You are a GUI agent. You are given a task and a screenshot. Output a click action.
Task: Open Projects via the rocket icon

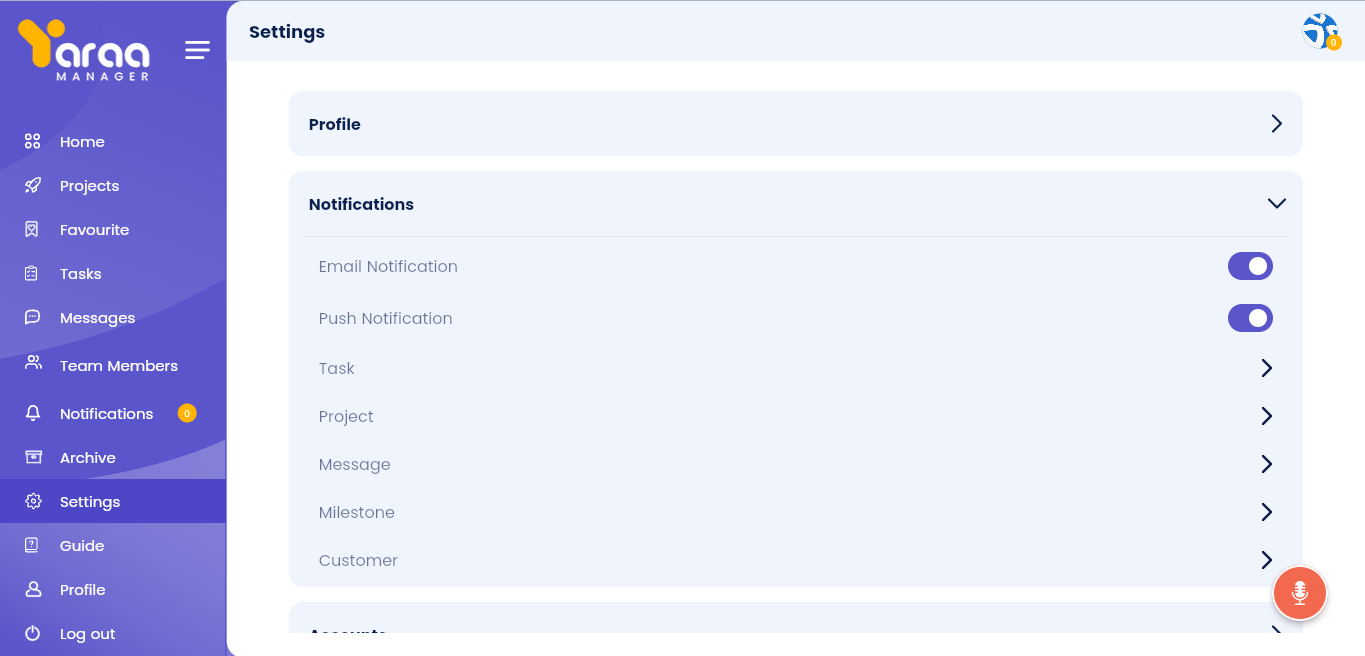click(33, 186)
